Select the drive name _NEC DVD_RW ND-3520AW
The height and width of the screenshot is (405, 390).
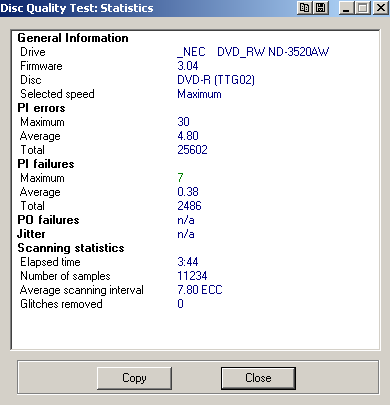(x=253, y=52)
